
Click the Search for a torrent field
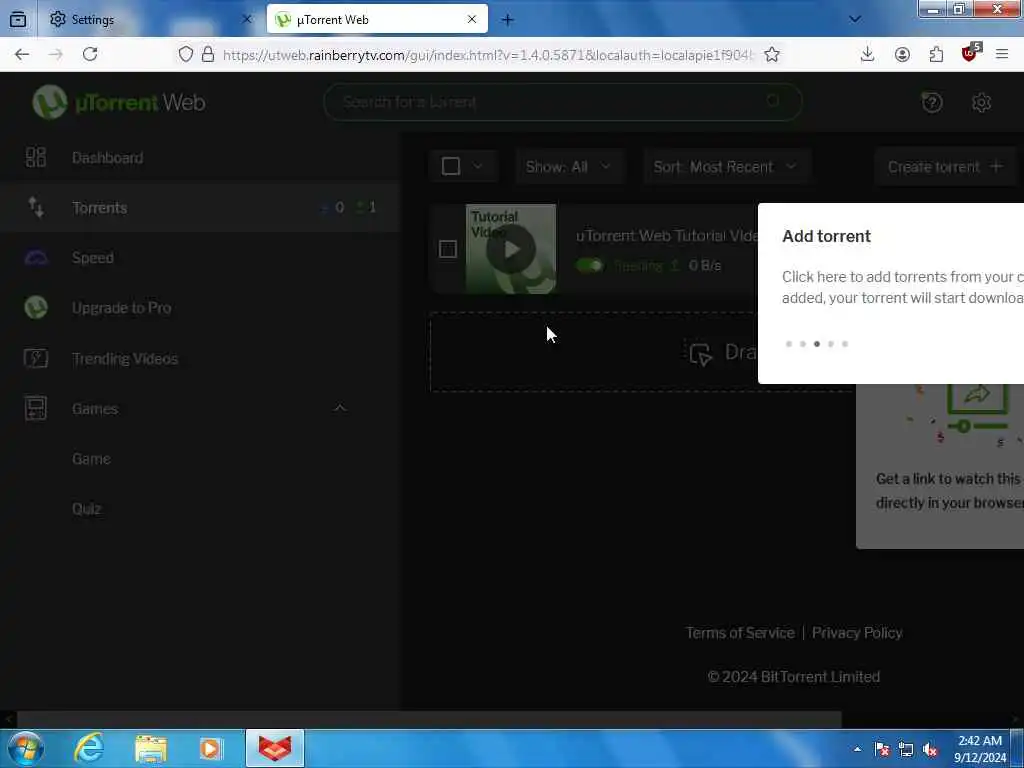[x=562, y=102]
